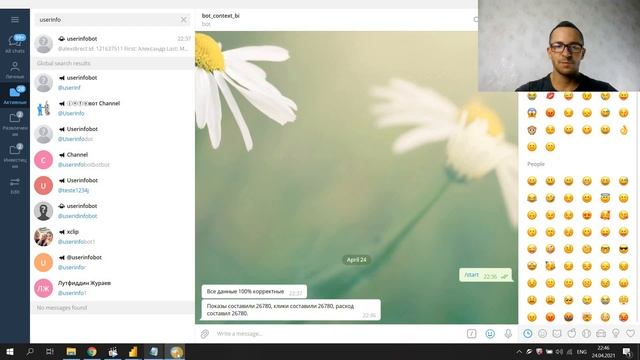
Task: Switch to the Развлечения chats folder
Action: 15,124
